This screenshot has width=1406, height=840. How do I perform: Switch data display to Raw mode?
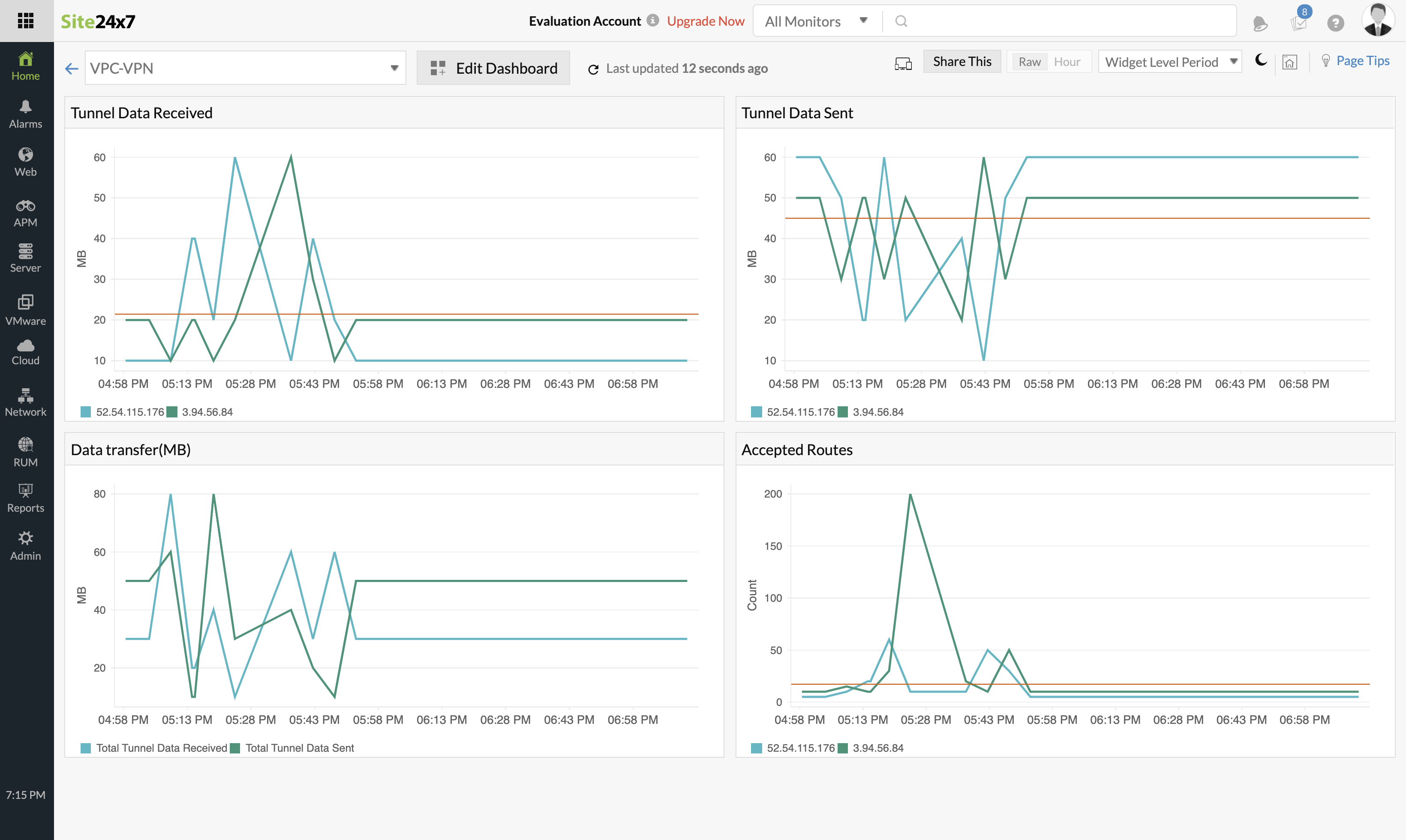coord(1030,61)
